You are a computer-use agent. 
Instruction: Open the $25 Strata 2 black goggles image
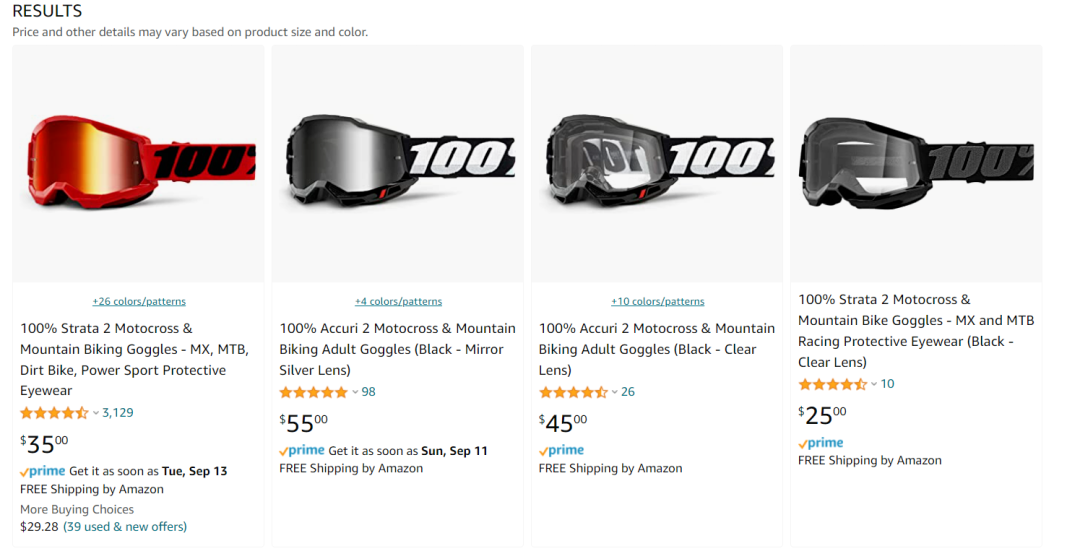(x=916, y=163)
